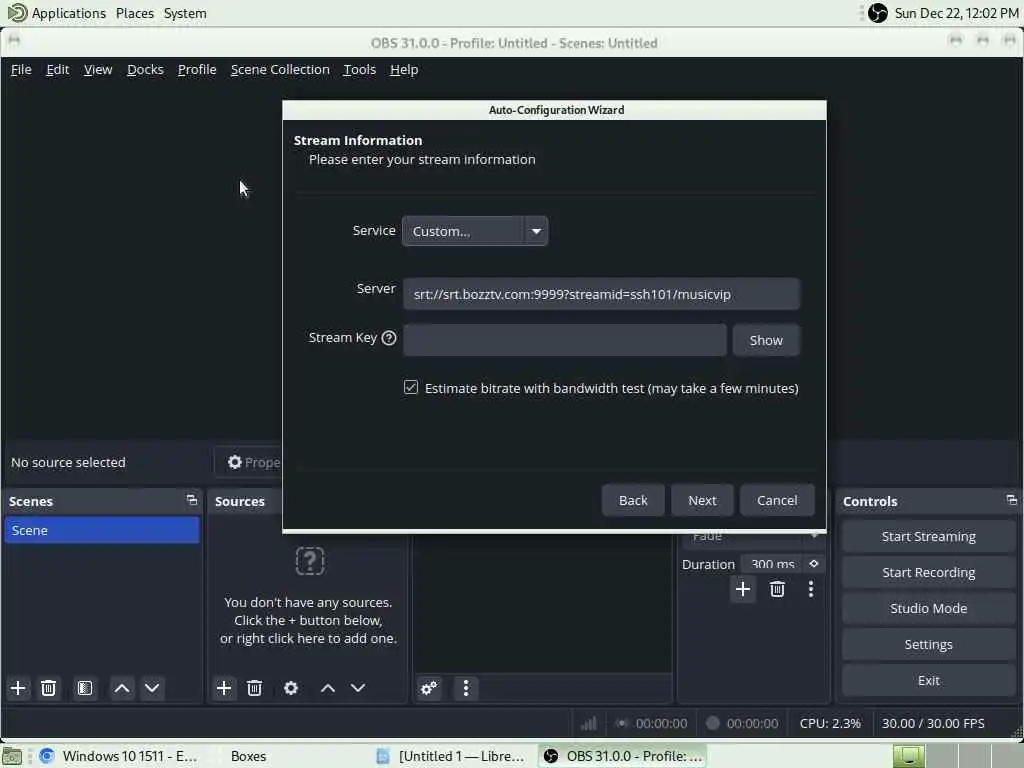Click the Duration spinner arrows
This screenshot has width=1024, height=768.
point(814,564)
